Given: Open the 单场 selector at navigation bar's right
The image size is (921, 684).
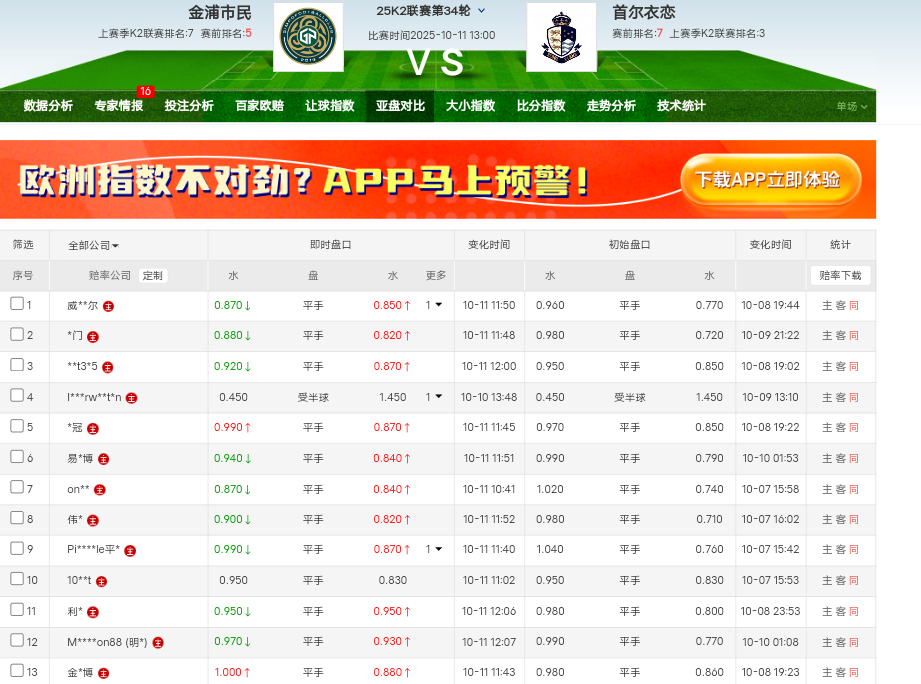Looking at the screenshot, I should pyautogui.click(x=852, y=106).
